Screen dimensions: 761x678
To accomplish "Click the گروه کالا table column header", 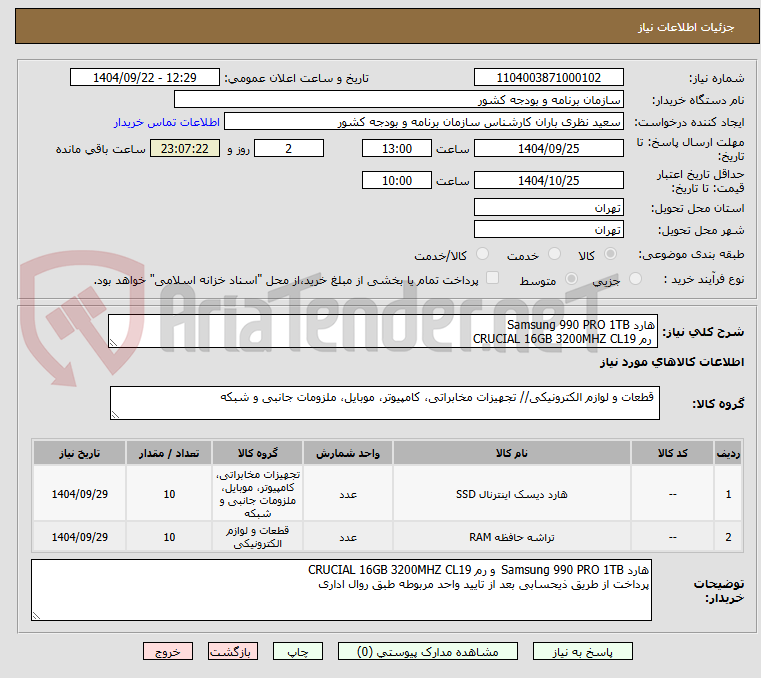I will click(x=257, y=453).
